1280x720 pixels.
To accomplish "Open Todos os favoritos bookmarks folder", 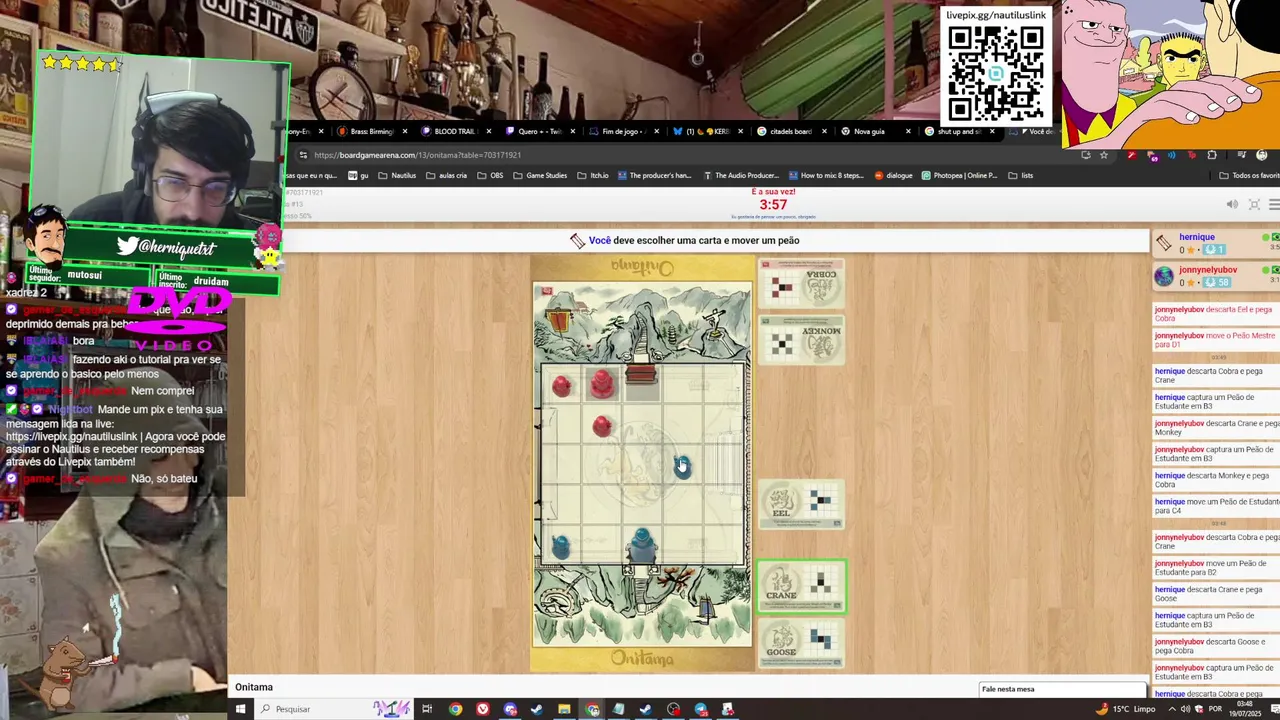I will point(1249,175).
